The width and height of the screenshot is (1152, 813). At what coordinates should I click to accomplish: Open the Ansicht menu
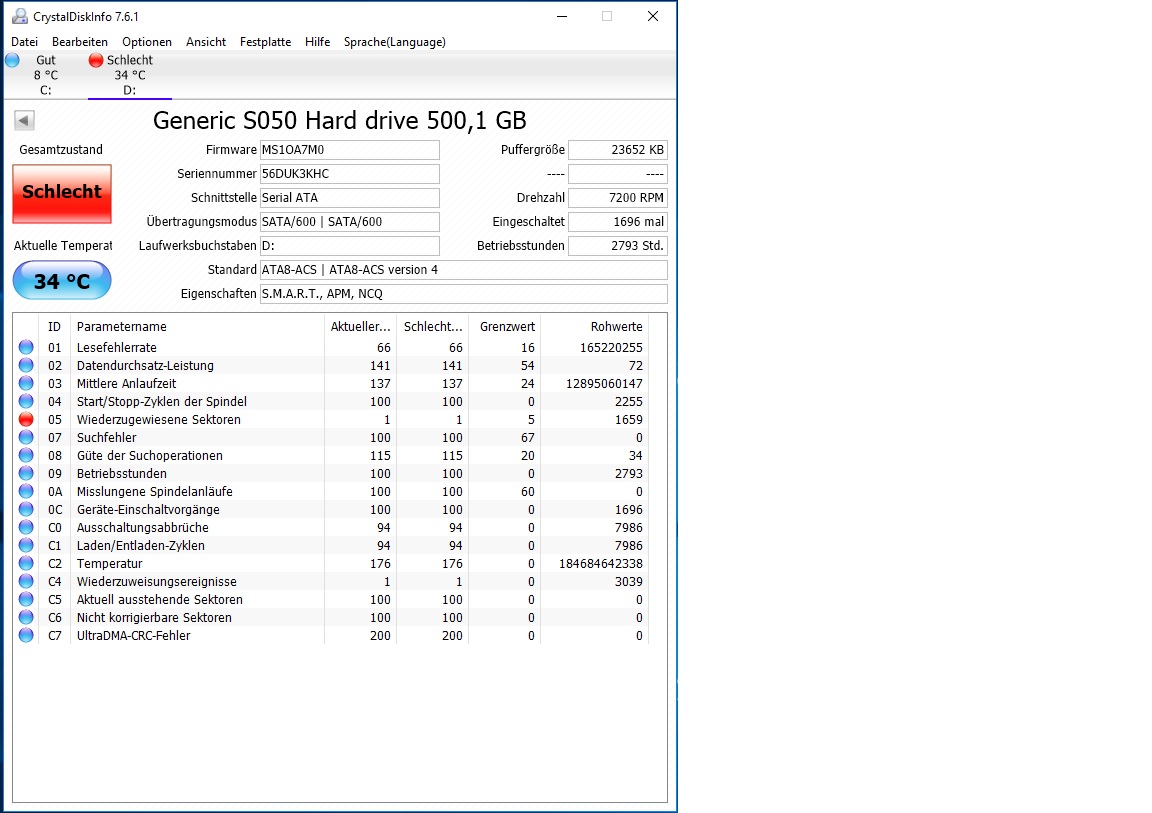(x=206, y=42)
